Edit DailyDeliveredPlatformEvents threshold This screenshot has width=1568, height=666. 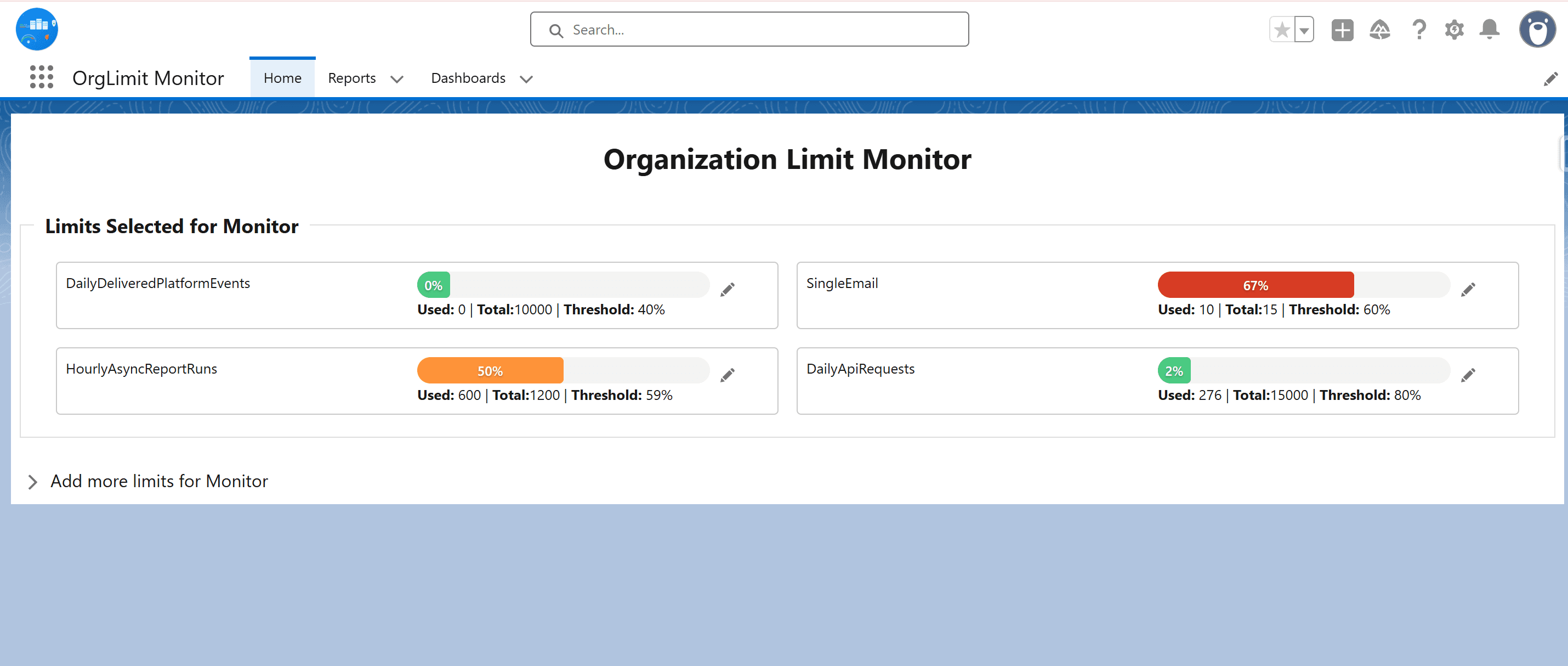(x=728, y=290)
